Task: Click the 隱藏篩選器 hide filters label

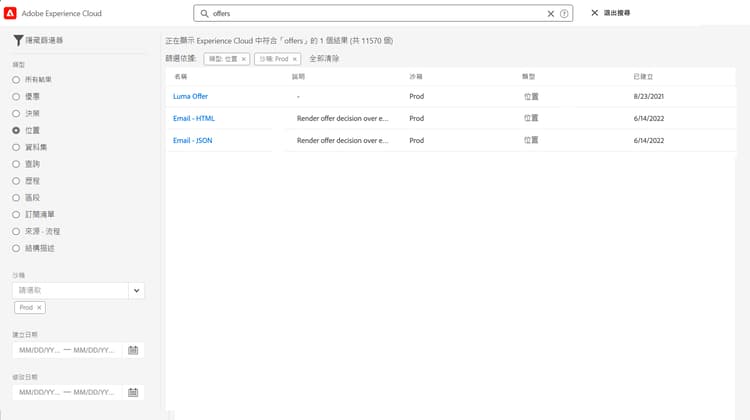Action: (44, 40)
